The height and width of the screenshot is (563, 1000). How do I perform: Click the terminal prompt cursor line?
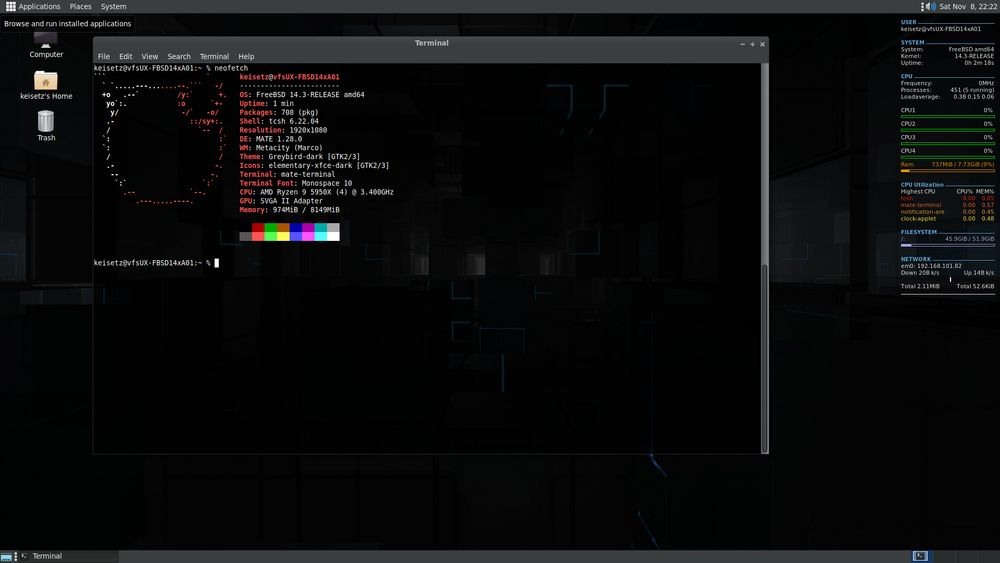pos(156,263)
